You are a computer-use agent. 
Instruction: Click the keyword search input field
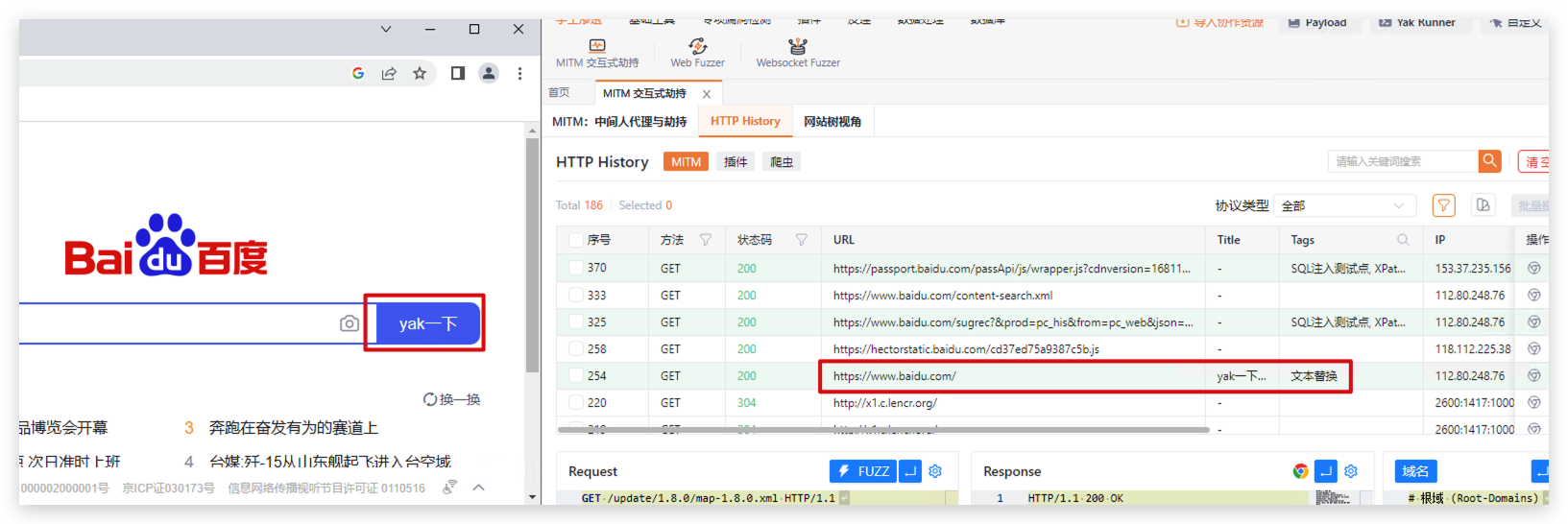coord(1402,161)
